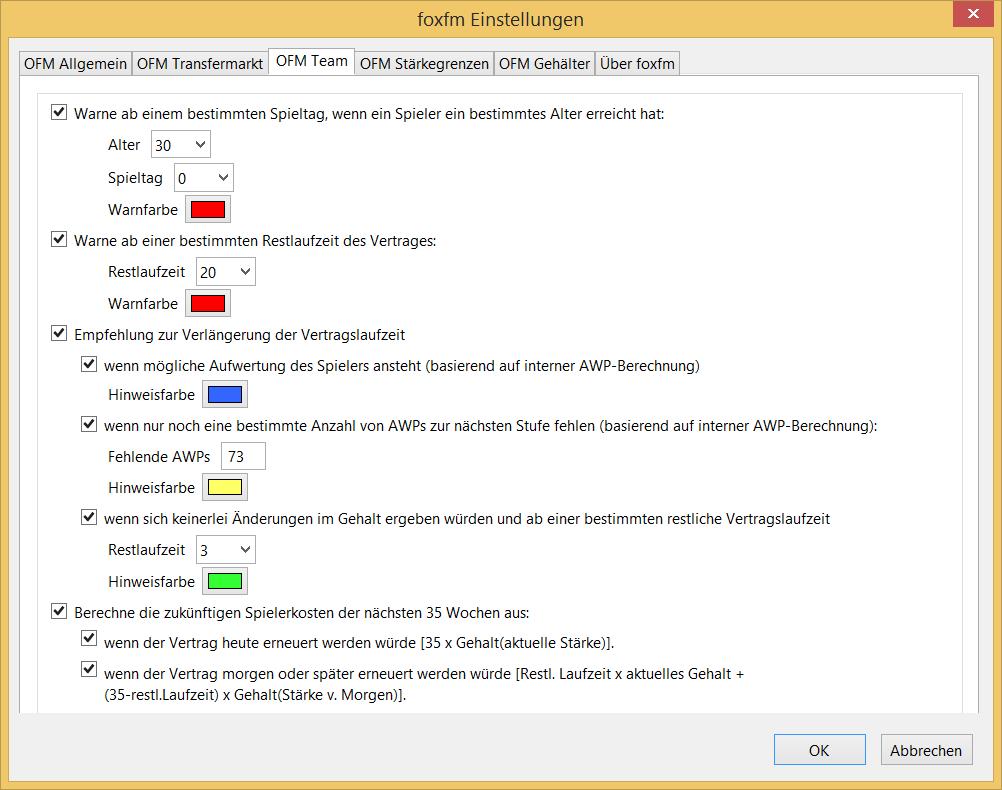Edit the yellow Hinweisfarbe swatch
This screenshot has width=1002, height=790.
click(224, 487)
